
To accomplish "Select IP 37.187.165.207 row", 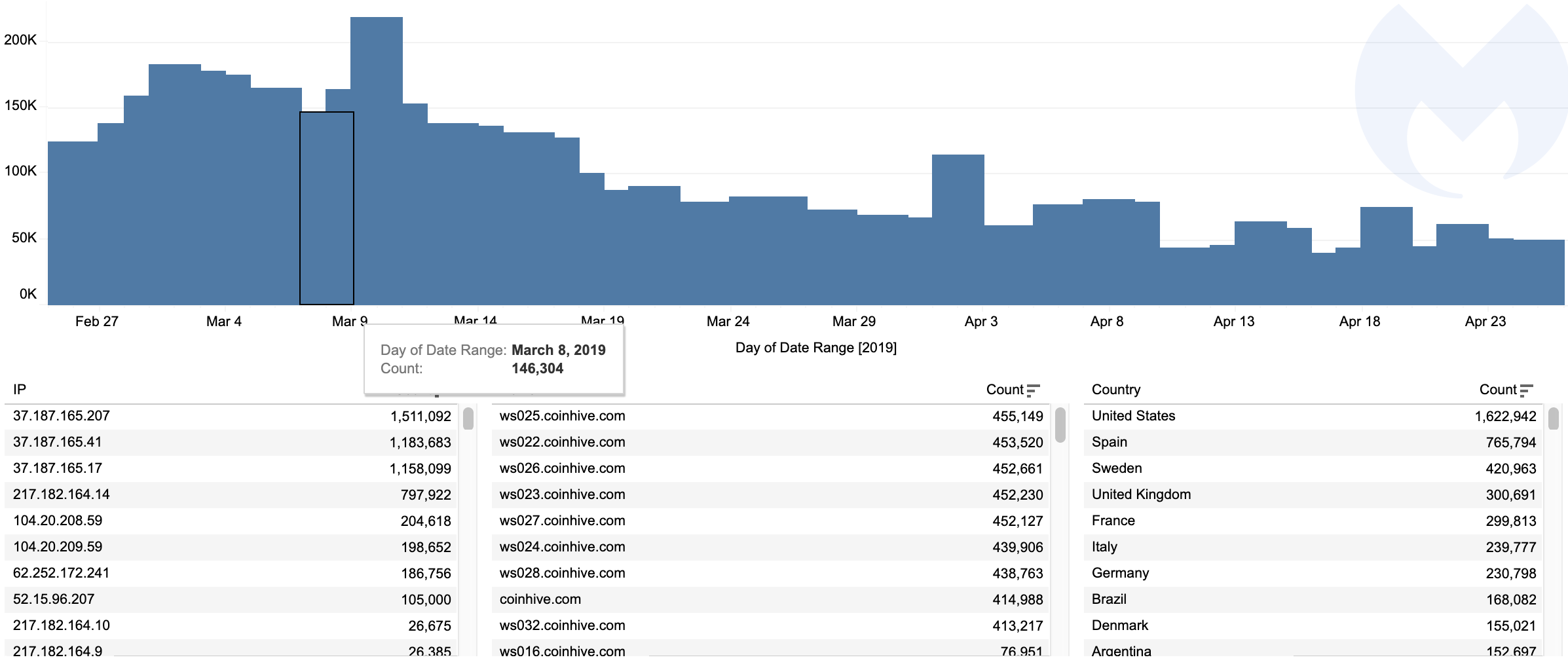I will (x=232, y=416).
